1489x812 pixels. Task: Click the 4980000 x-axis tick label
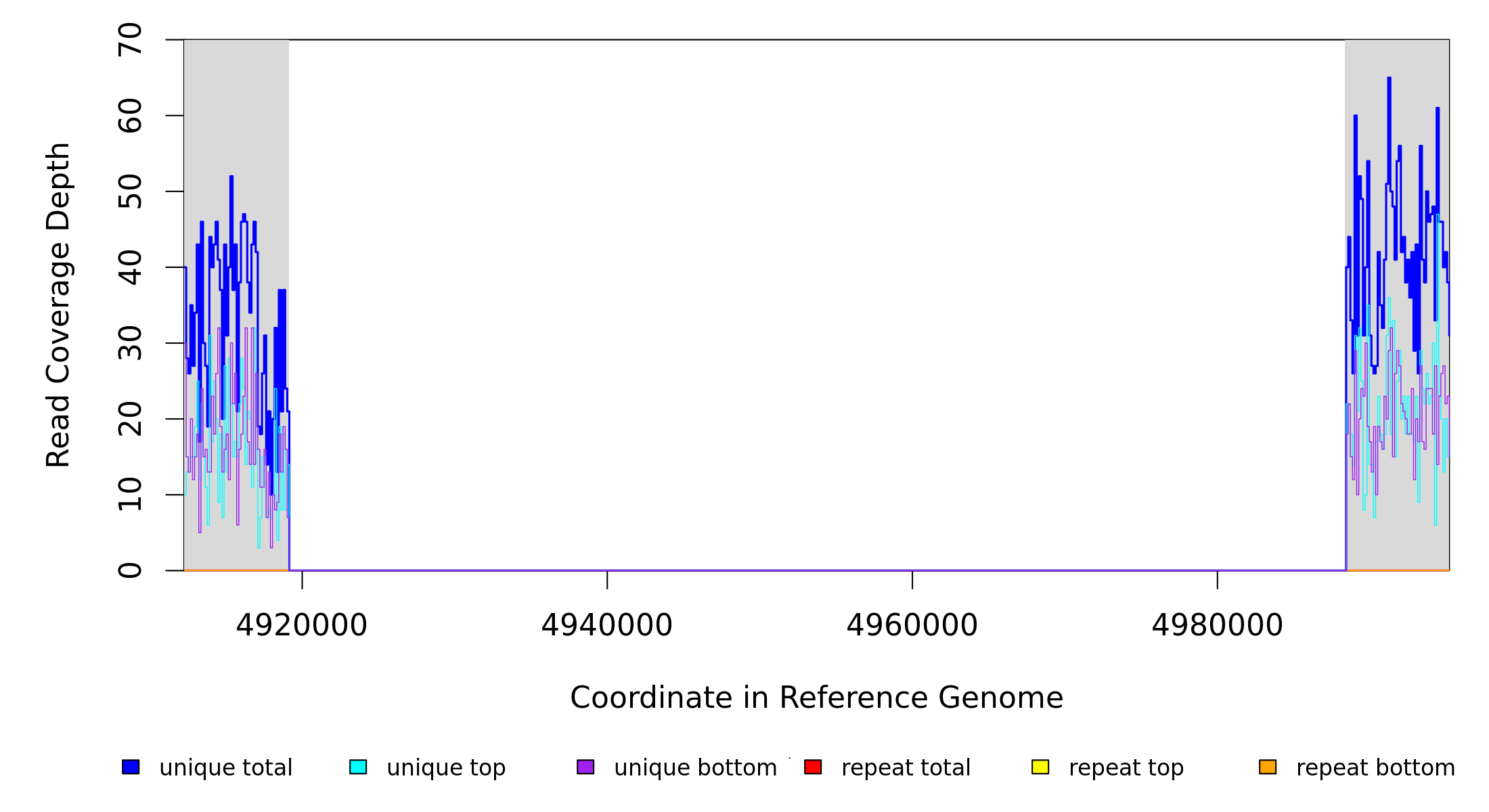coord(1218,626)
